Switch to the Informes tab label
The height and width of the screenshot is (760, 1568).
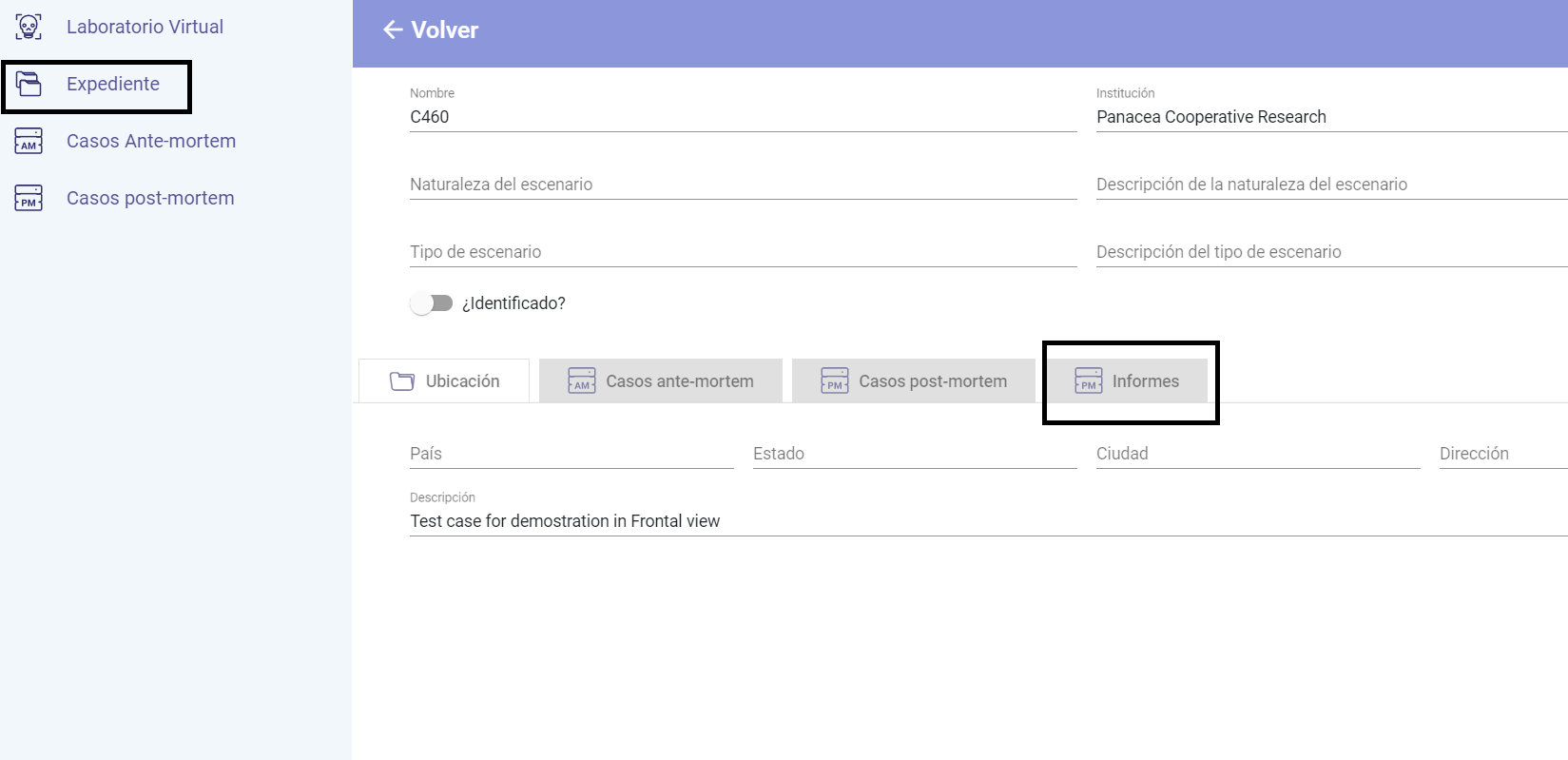pos(1145,381)
